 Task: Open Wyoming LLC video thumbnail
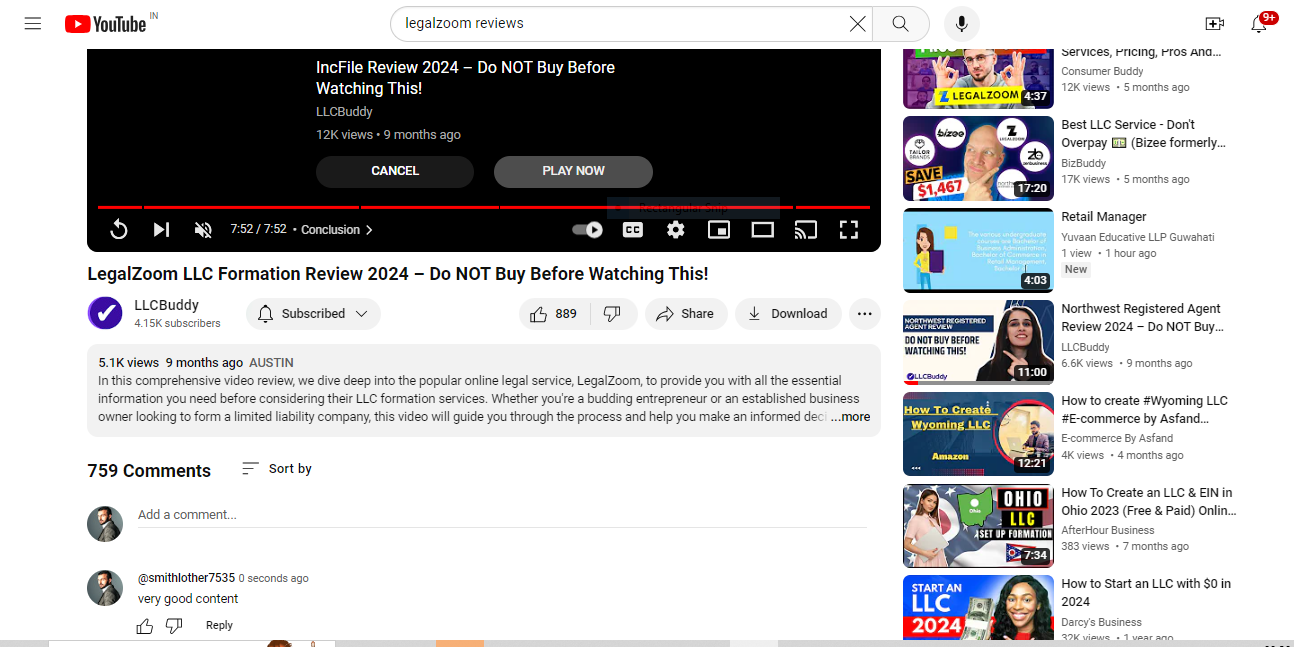[x=978, y=434]
